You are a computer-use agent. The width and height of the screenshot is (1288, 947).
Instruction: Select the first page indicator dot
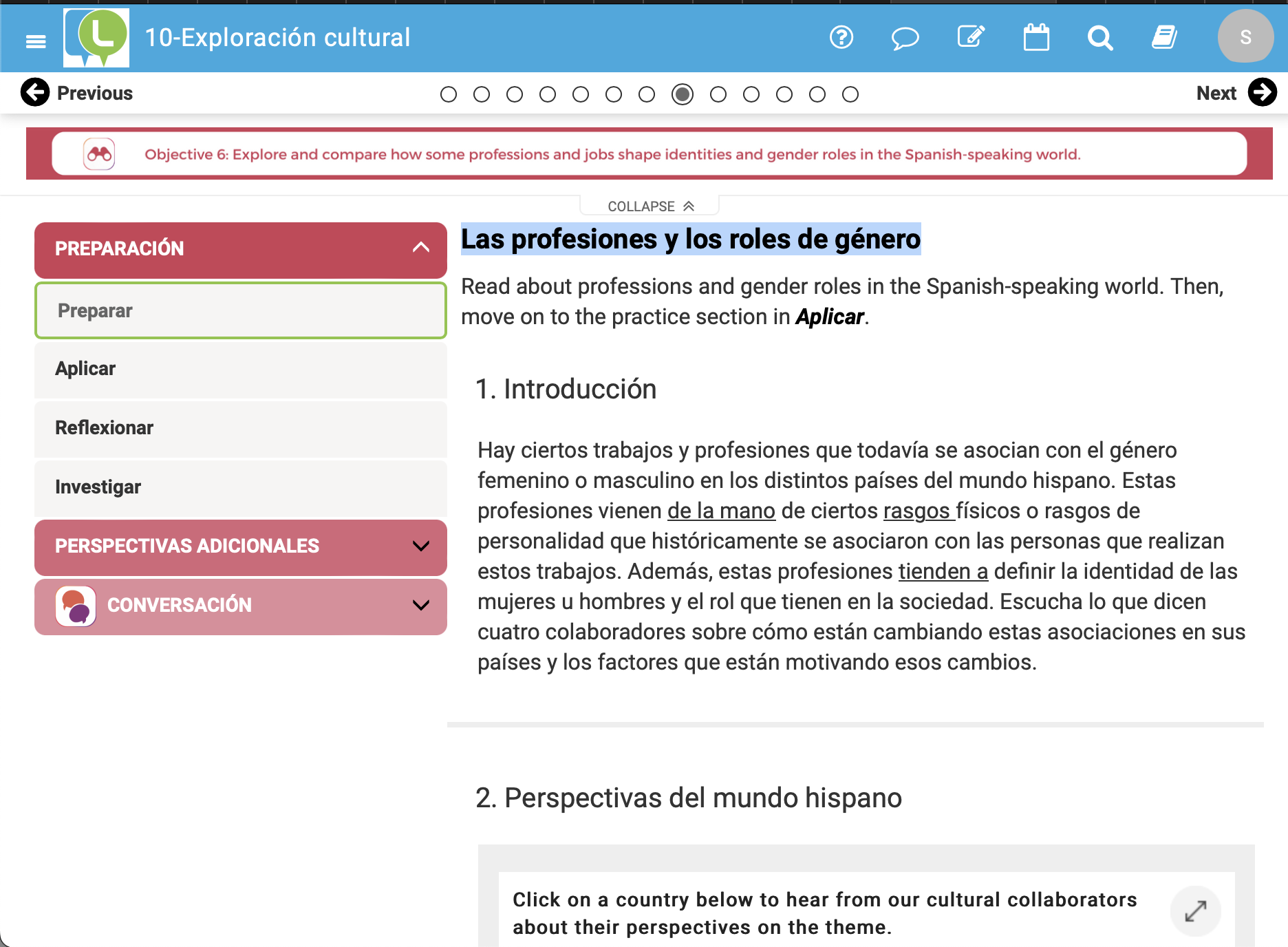[x=449, y=94]
